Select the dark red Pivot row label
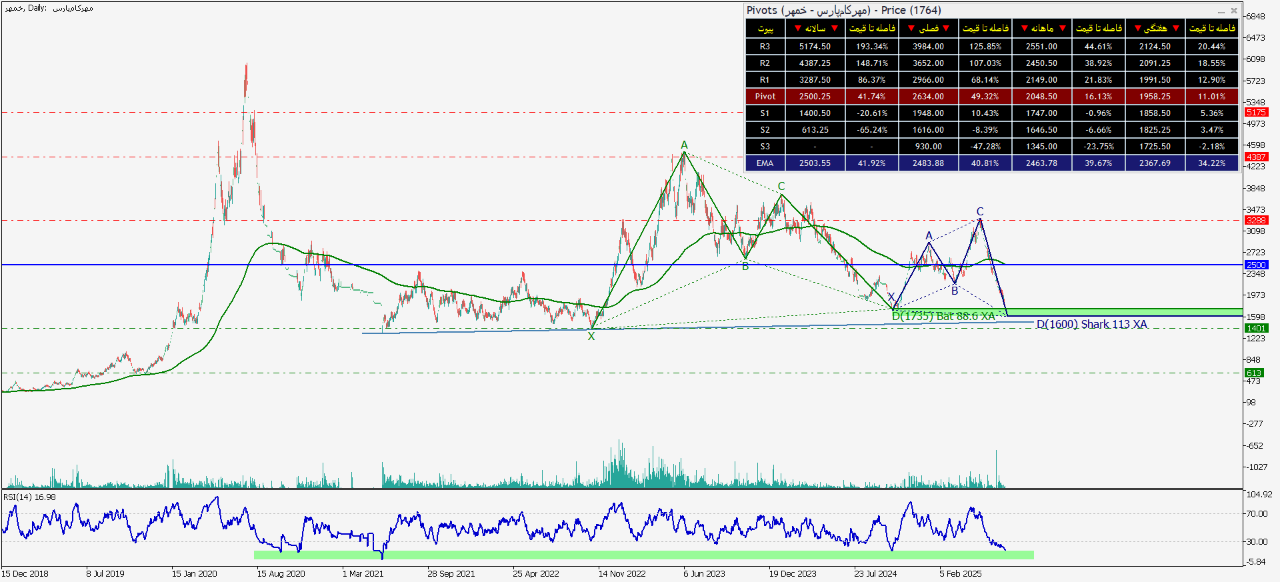Screen dimensions: 1280x582 765,97
